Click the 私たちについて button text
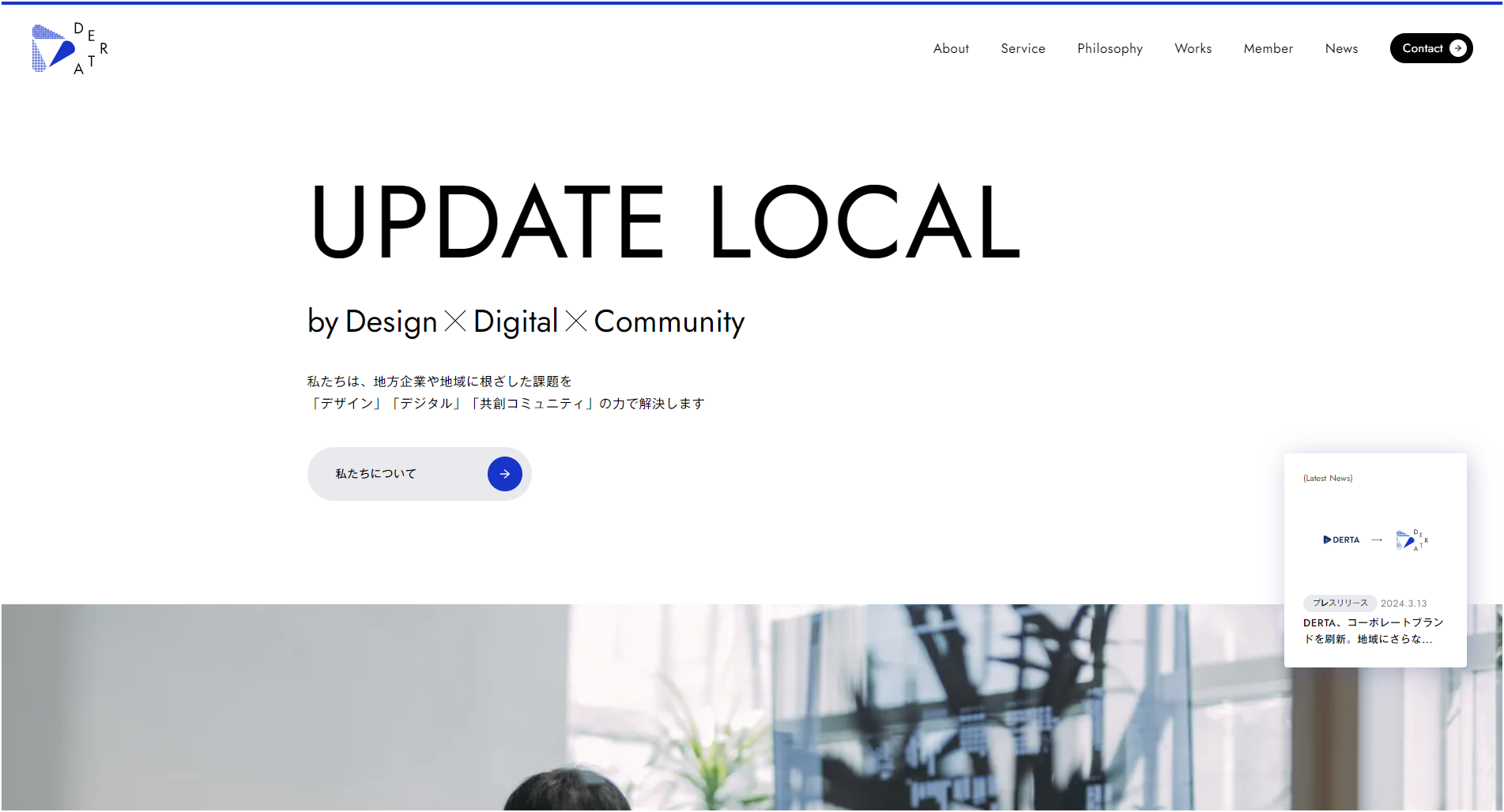Viewport: 1504px width, 812px height. (x=375, y=474)
